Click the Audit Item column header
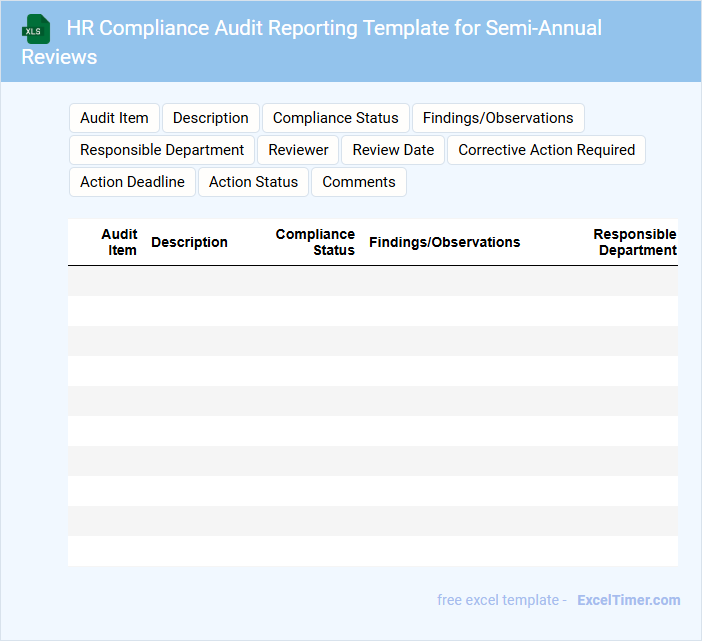This screenshot has width=702, height=641. [119, 242]
